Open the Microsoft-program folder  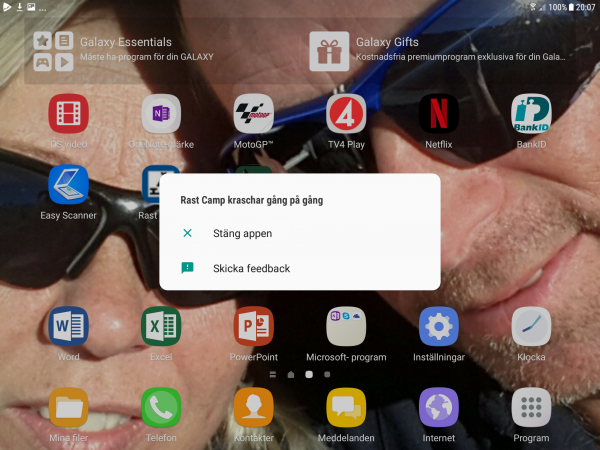[x=346, y=326]
